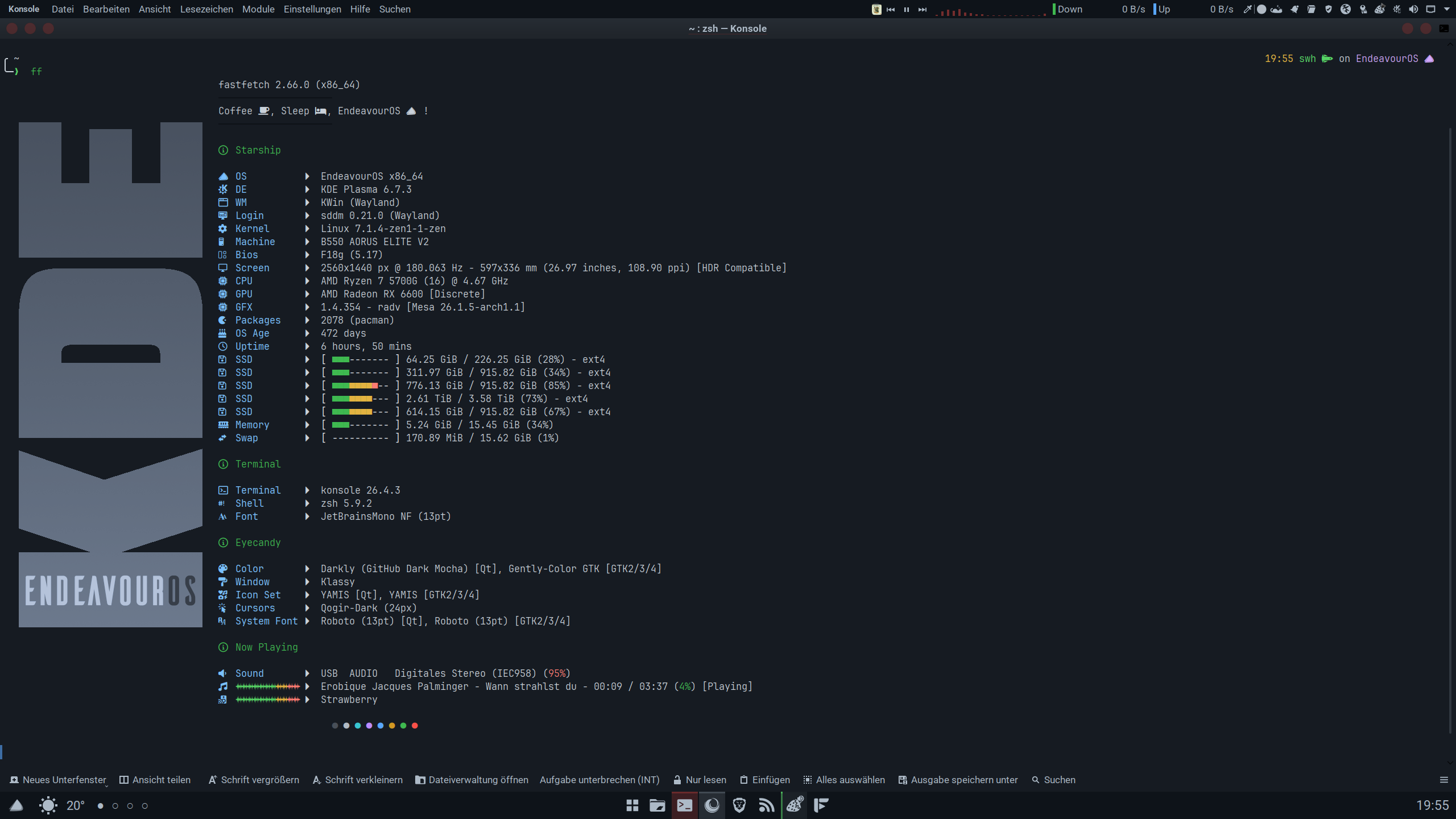Screen dimensions: 1456x819
Task: Expand the Neues Unterfenster dropdown arrow
Action: [x=106, y=785]
